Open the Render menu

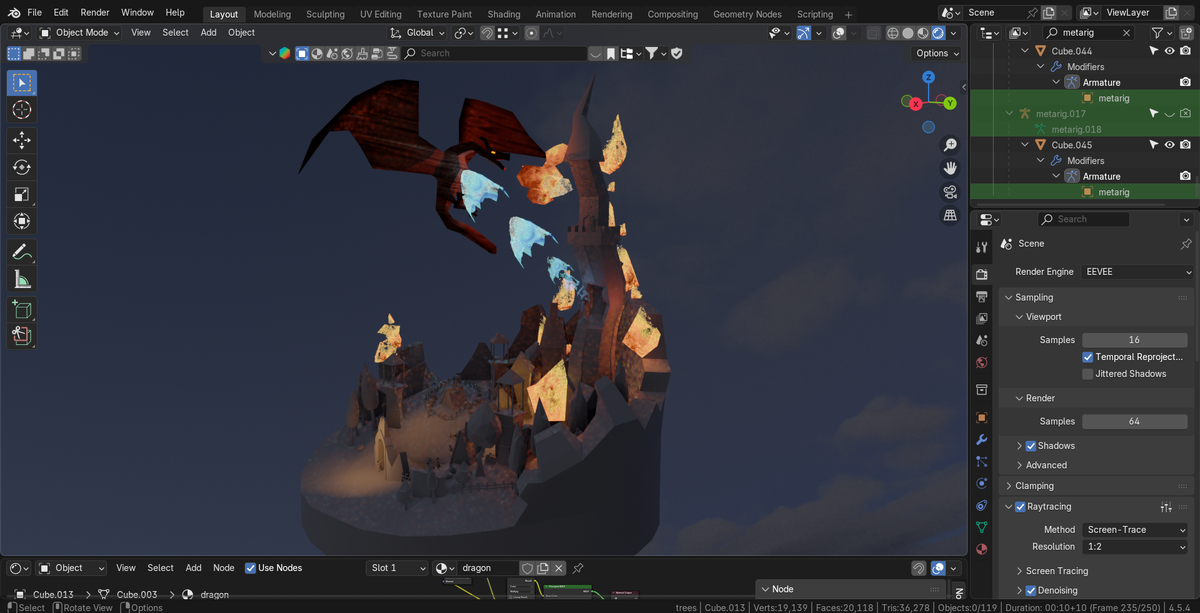tap(94, 12)
